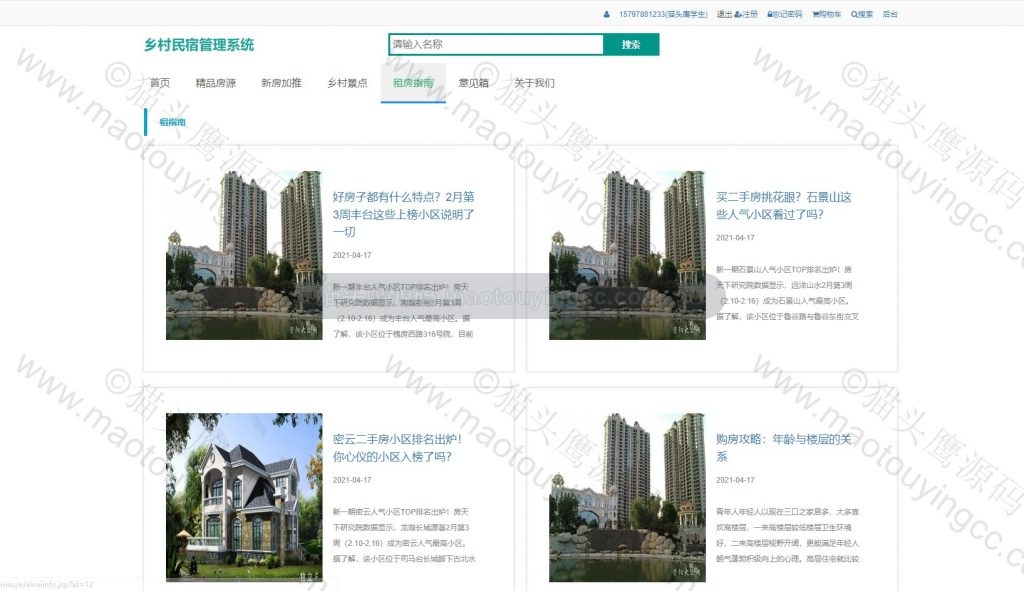Click the villa thumbnail of 密云 article
Image resolution: width=1024 pixels, height=591 pixels.
[244, 497]
